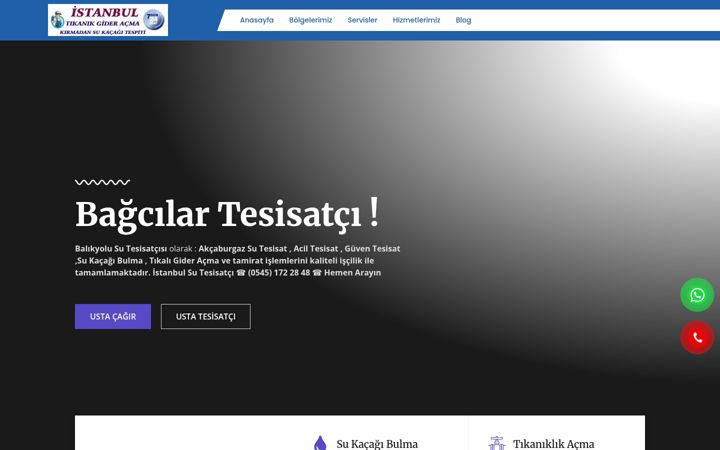Viewport: 720px width, 450px height.
Task: Click the Balıkyolu Su Tesisatçısı text
Action: [x=121, y=248]
